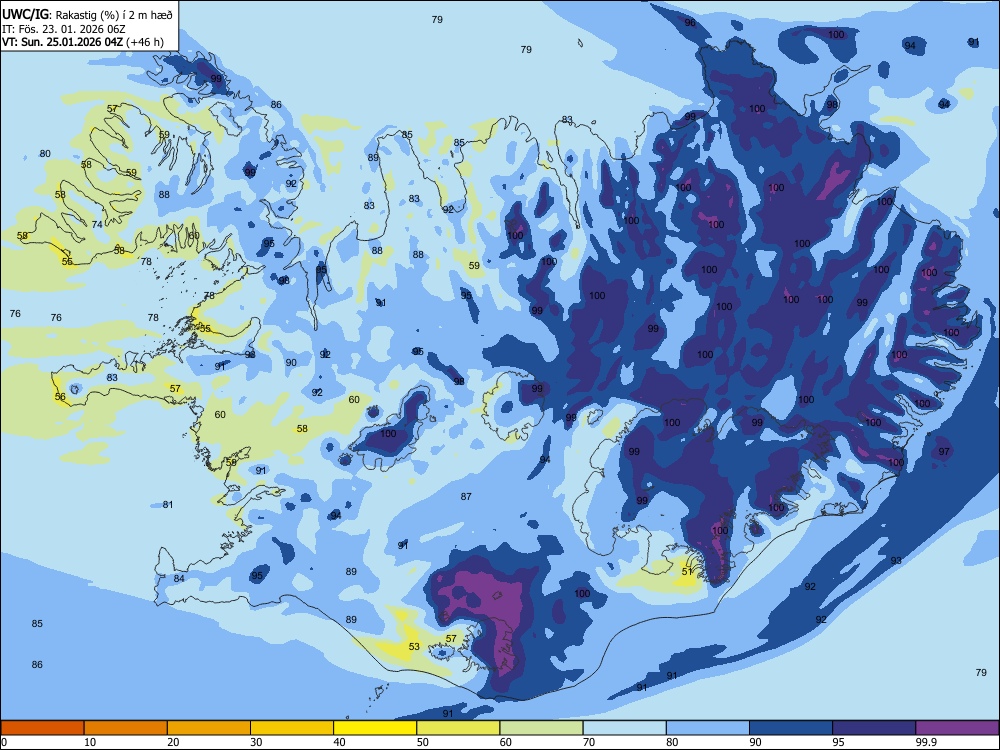This screenshot has height=750, width=1000.
Task: Click the medium blue 80–90 legend swatch
Action: tap(707, 728)
